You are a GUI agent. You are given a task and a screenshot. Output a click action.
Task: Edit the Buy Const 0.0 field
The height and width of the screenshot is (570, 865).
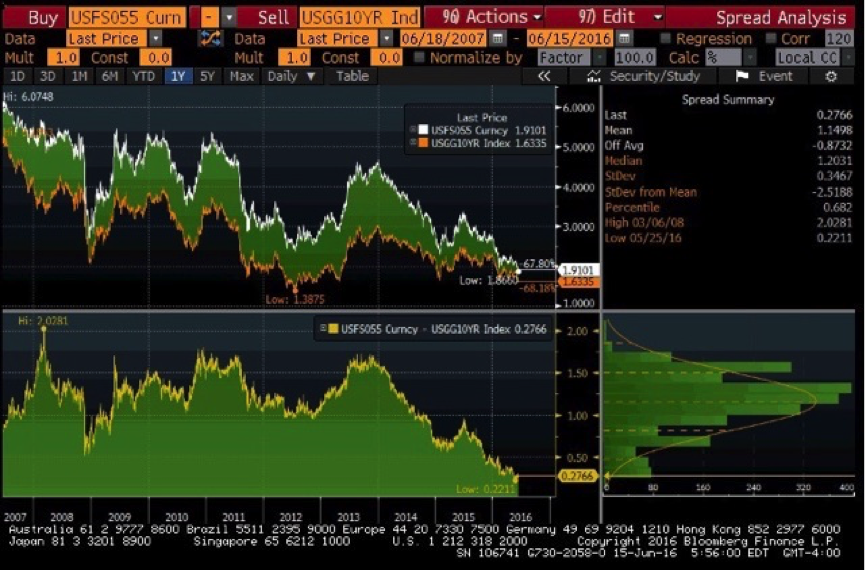(156, 57)
